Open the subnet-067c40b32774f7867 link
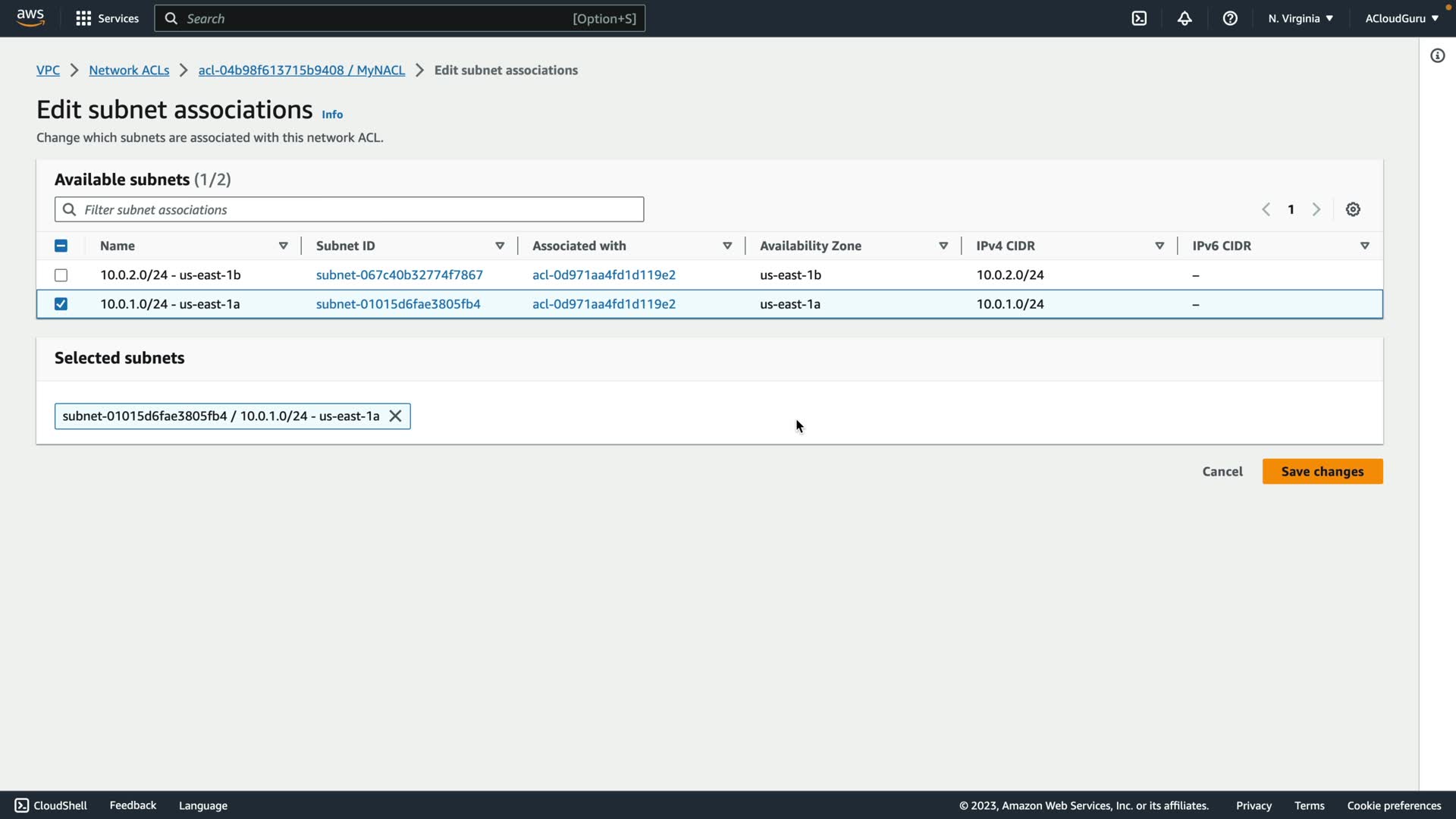 click(x=399, y=275)
